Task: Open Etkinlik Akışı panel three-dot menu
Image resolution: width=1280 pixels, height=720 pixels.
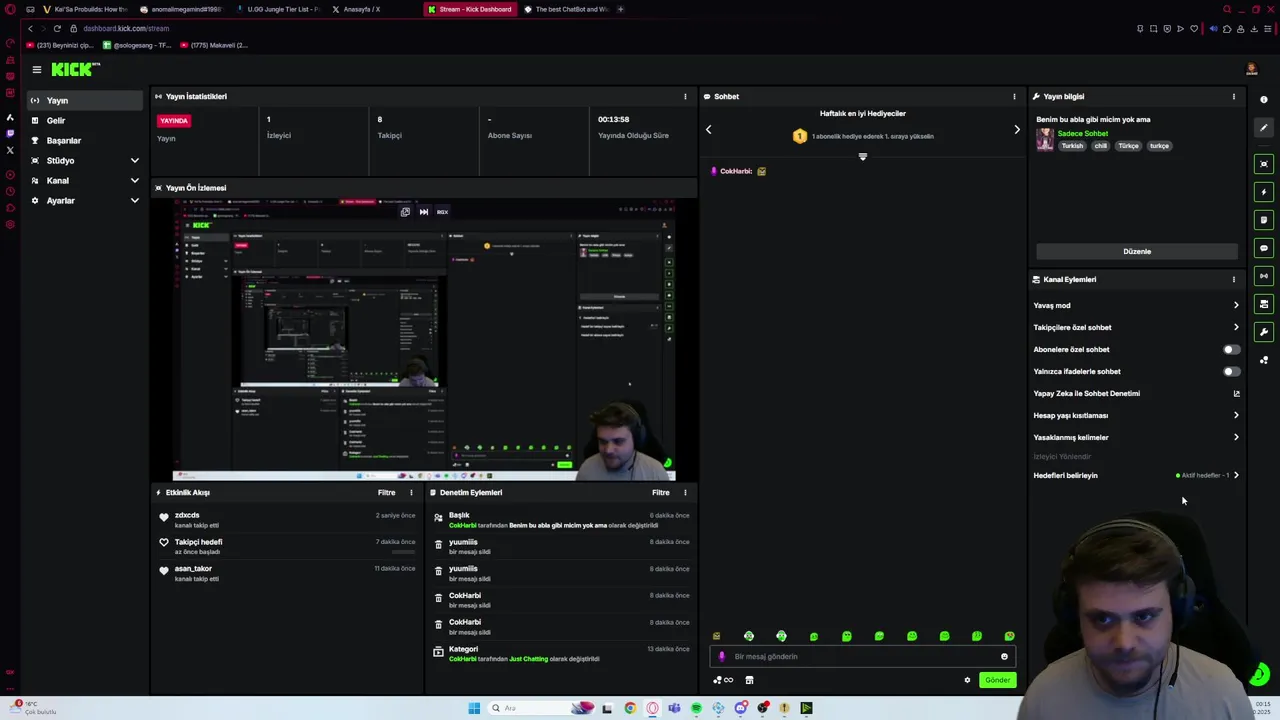Action: (411, 493)
